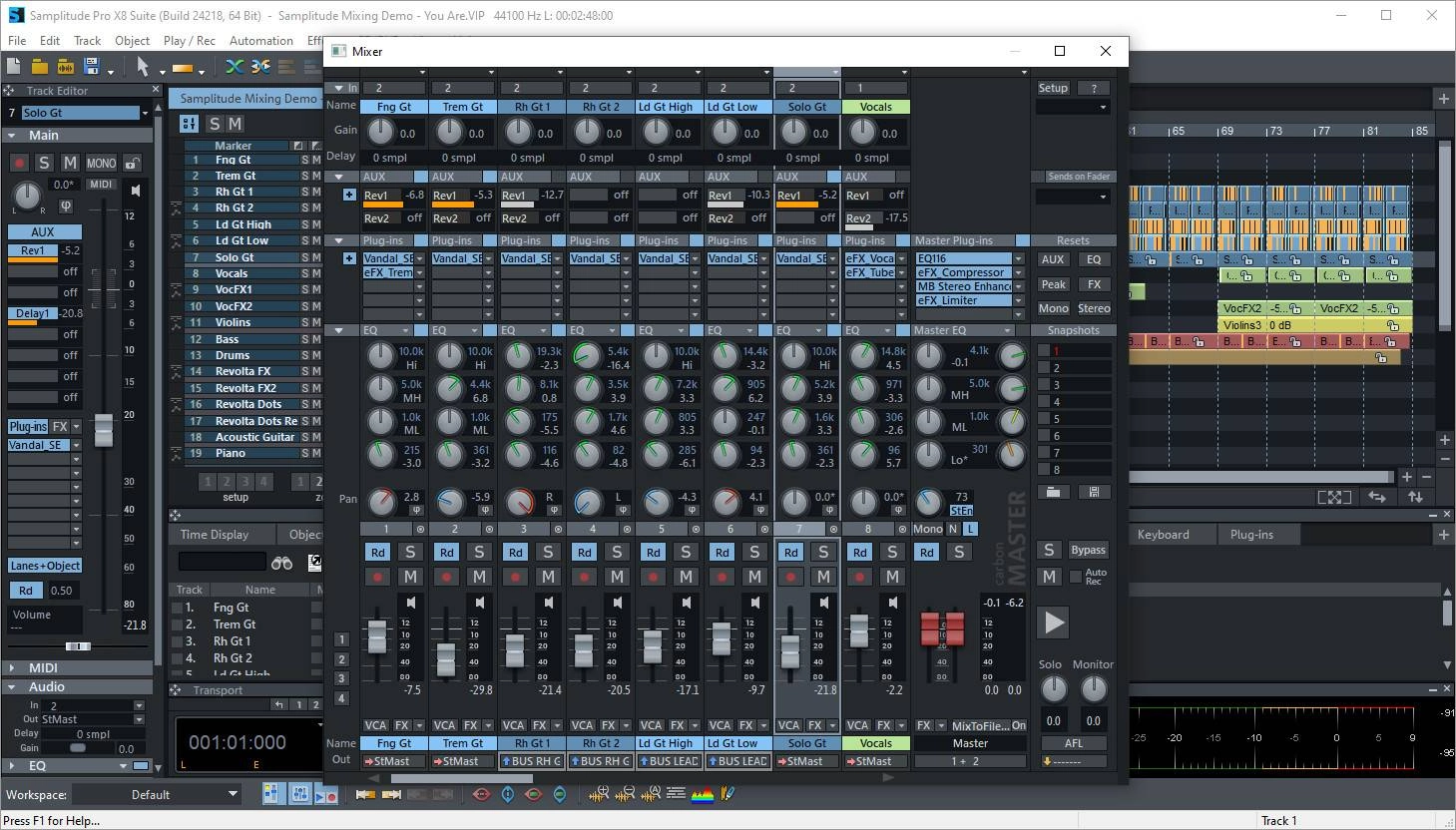Open the Track menu
The image size is (1456, 830).
click(x=87, y=41)
